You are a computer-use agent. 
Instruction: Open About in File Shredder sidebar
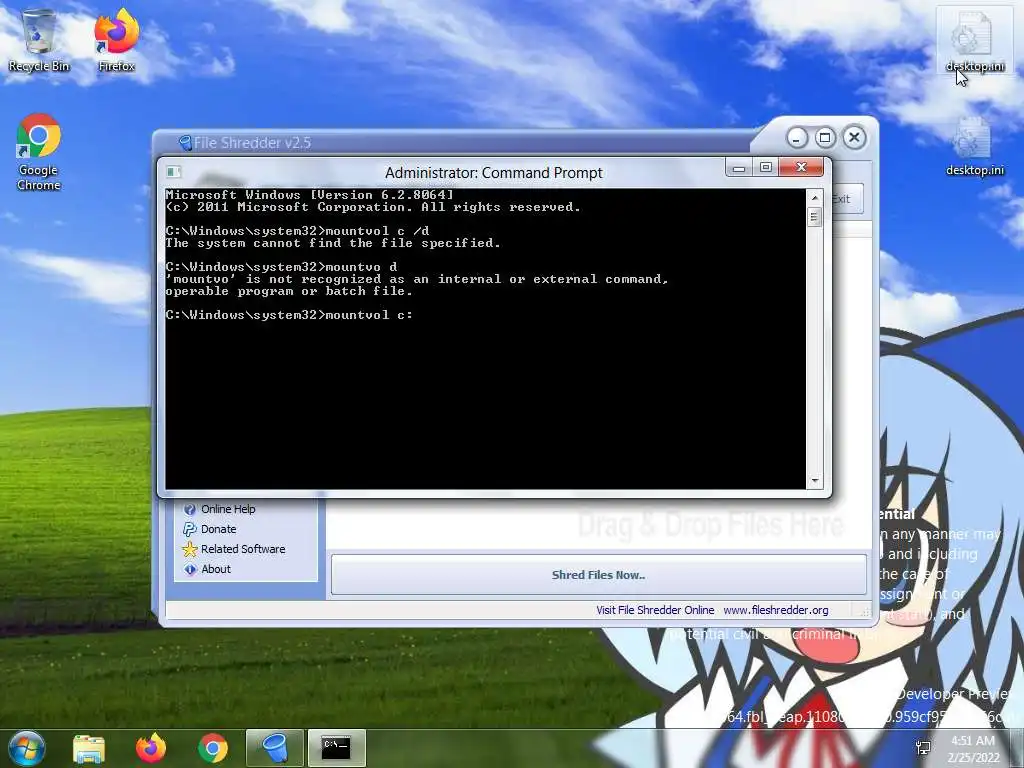coord(216,569)
